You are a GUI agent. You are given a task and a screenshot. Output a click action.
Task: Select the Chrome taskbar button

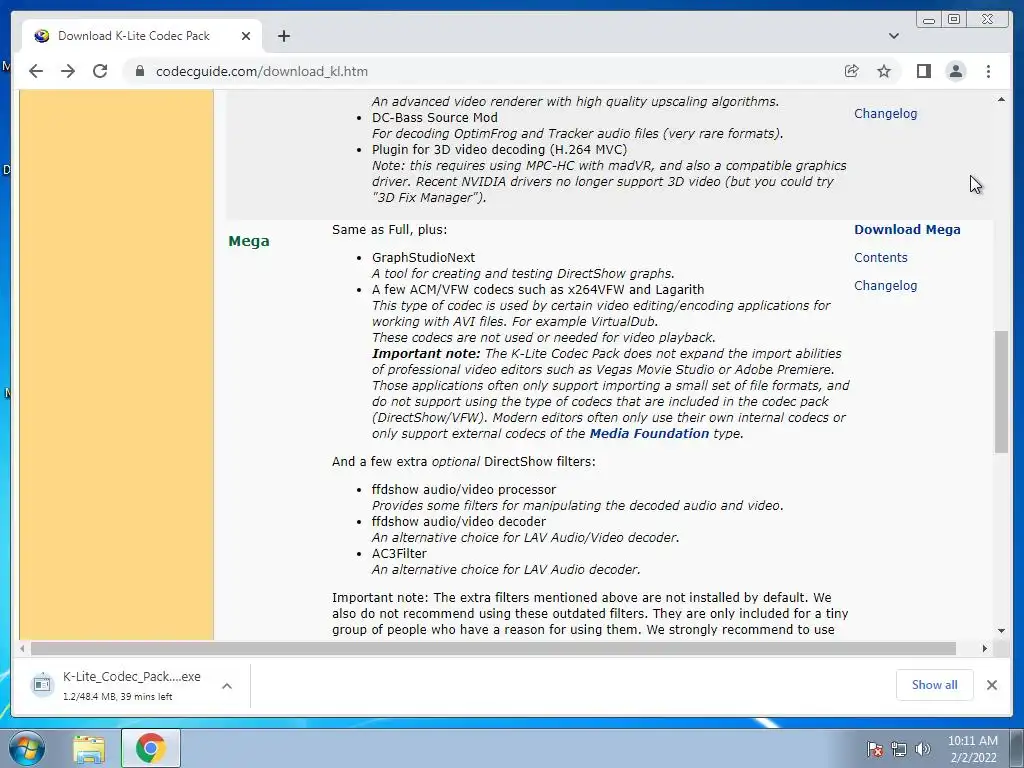pos(151,748)
